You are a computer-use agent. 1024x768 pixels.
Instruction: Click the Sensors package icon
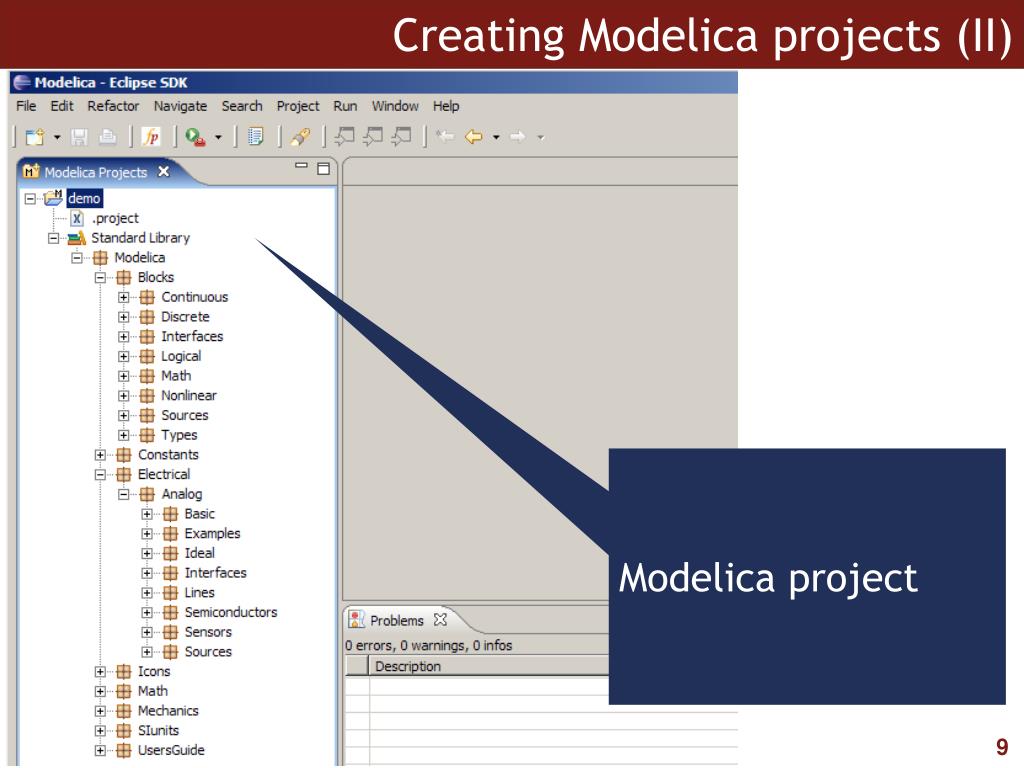click(170, 632)
